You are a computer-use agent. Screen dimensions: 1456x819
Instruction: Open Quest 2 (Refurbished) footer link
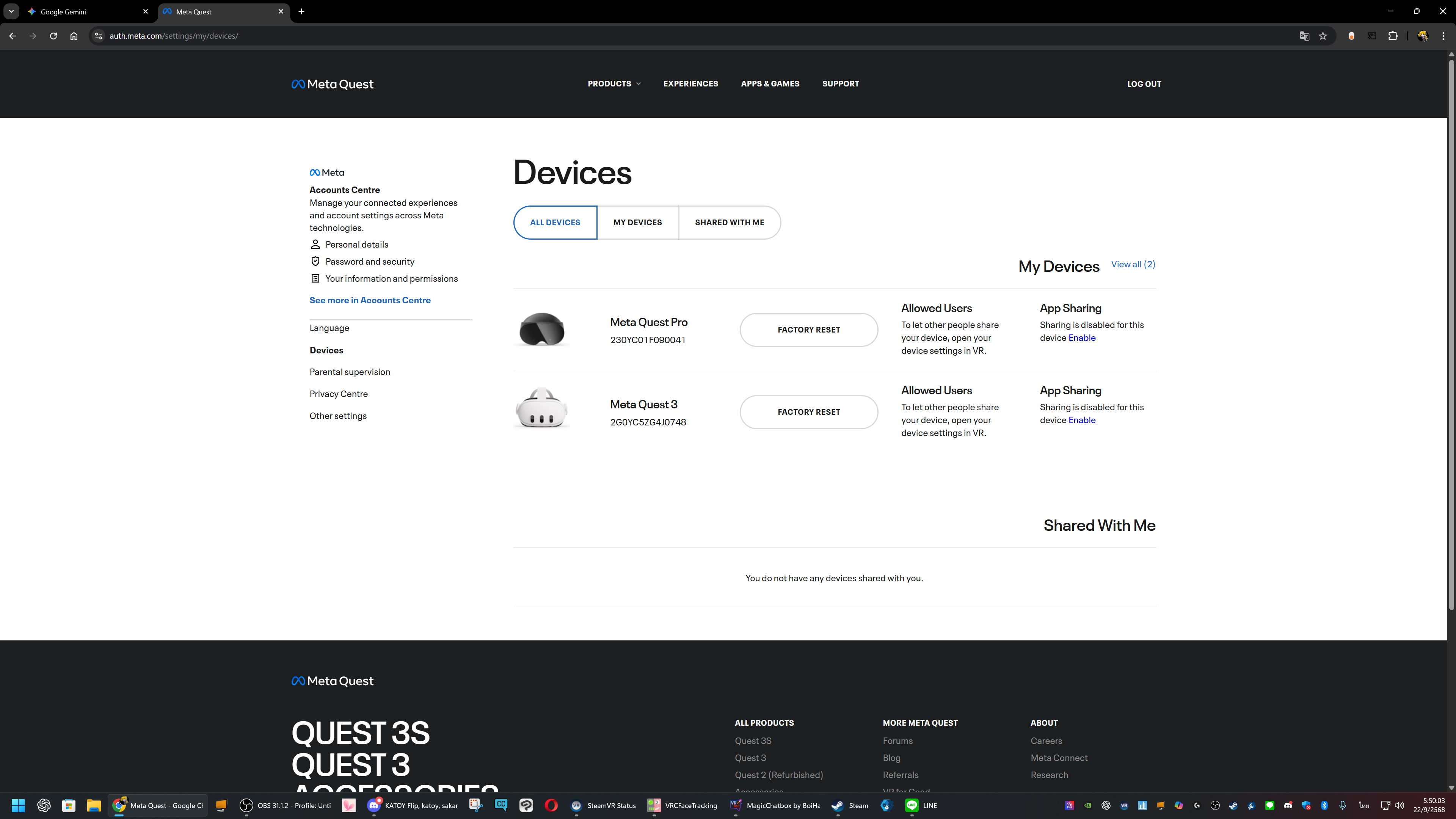click(x=778, y=775)
